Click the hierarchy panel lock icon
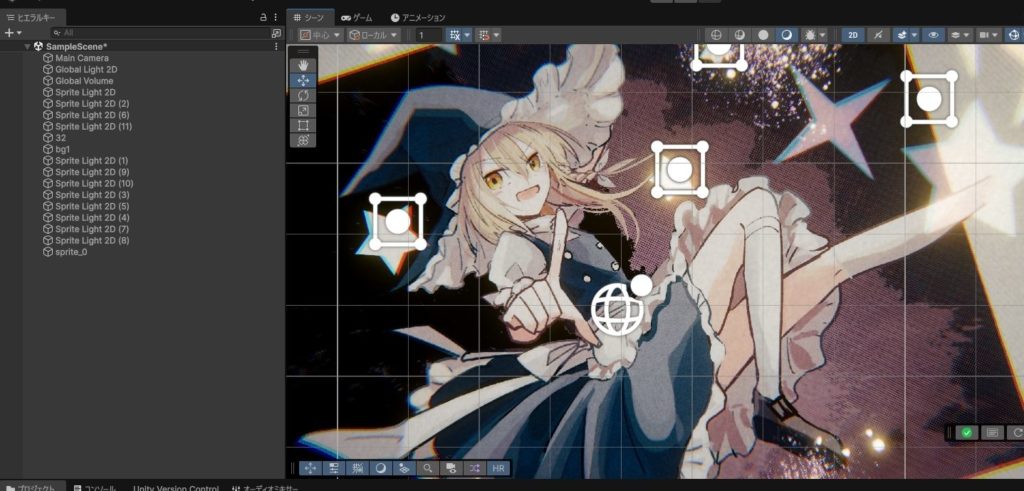1024x491 pixels. (263, 17)
